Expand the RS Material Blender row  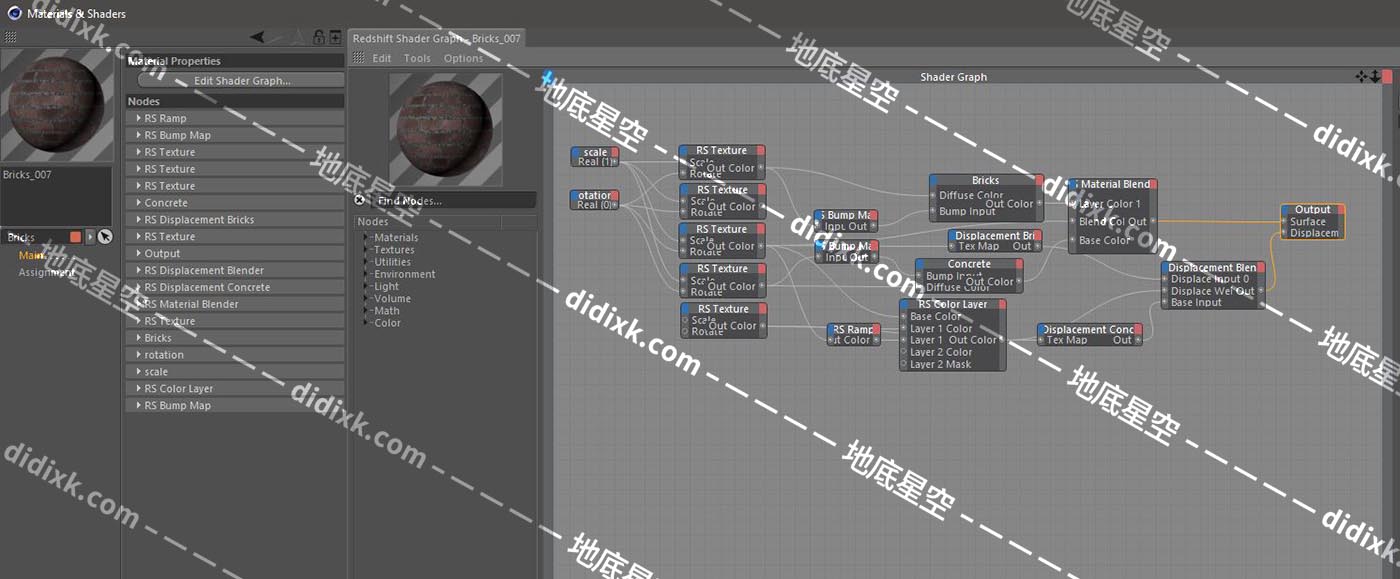point(138,304)
